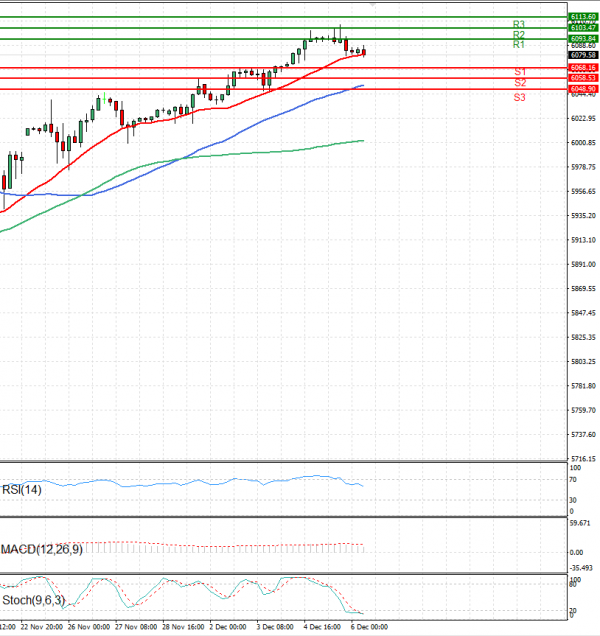The image size is (600, 636).
Task: Select the S3 support label
Action: (x=520, y=97)
